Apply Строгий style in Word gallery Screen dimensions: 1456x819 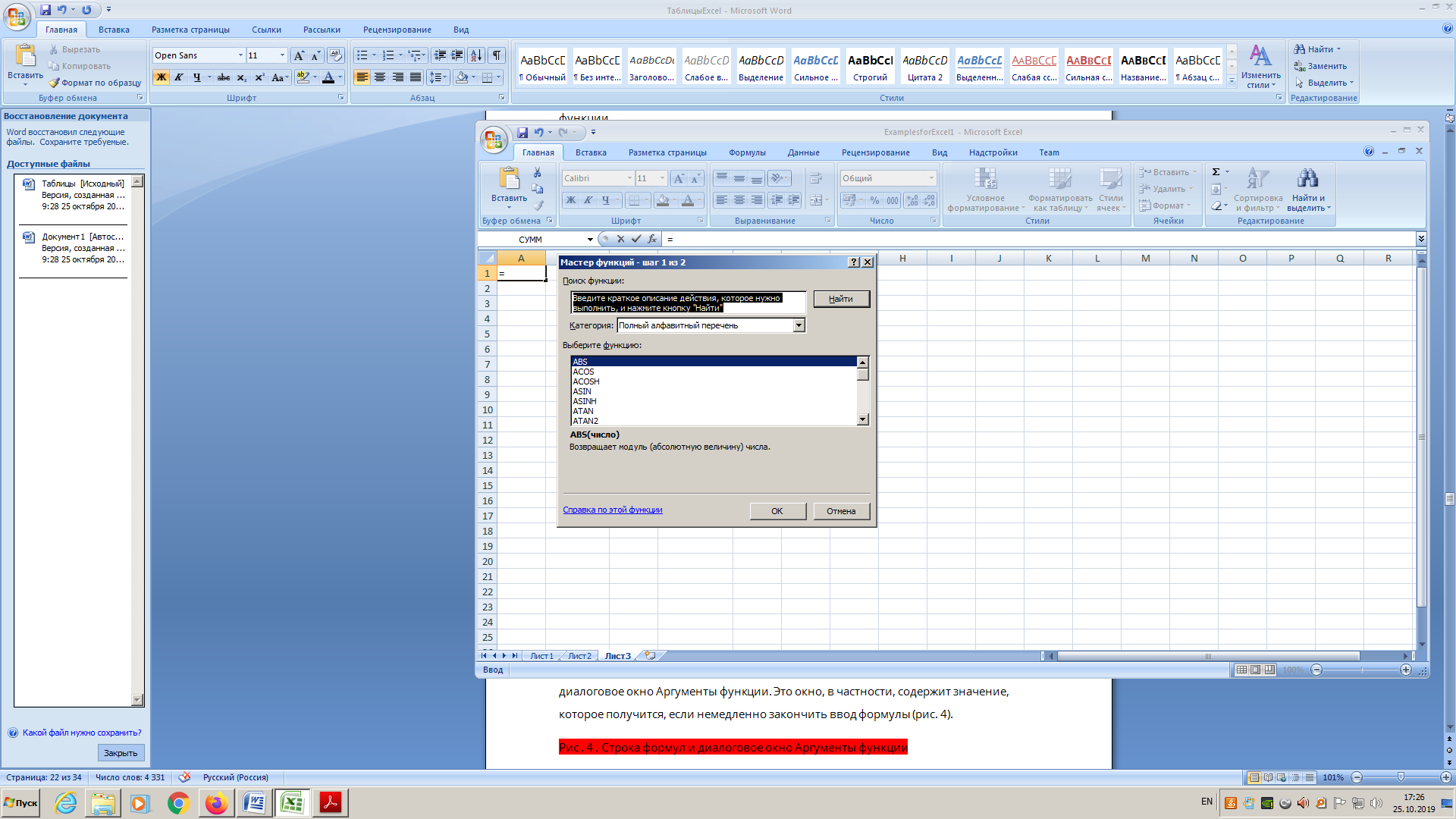pos(871,66)
